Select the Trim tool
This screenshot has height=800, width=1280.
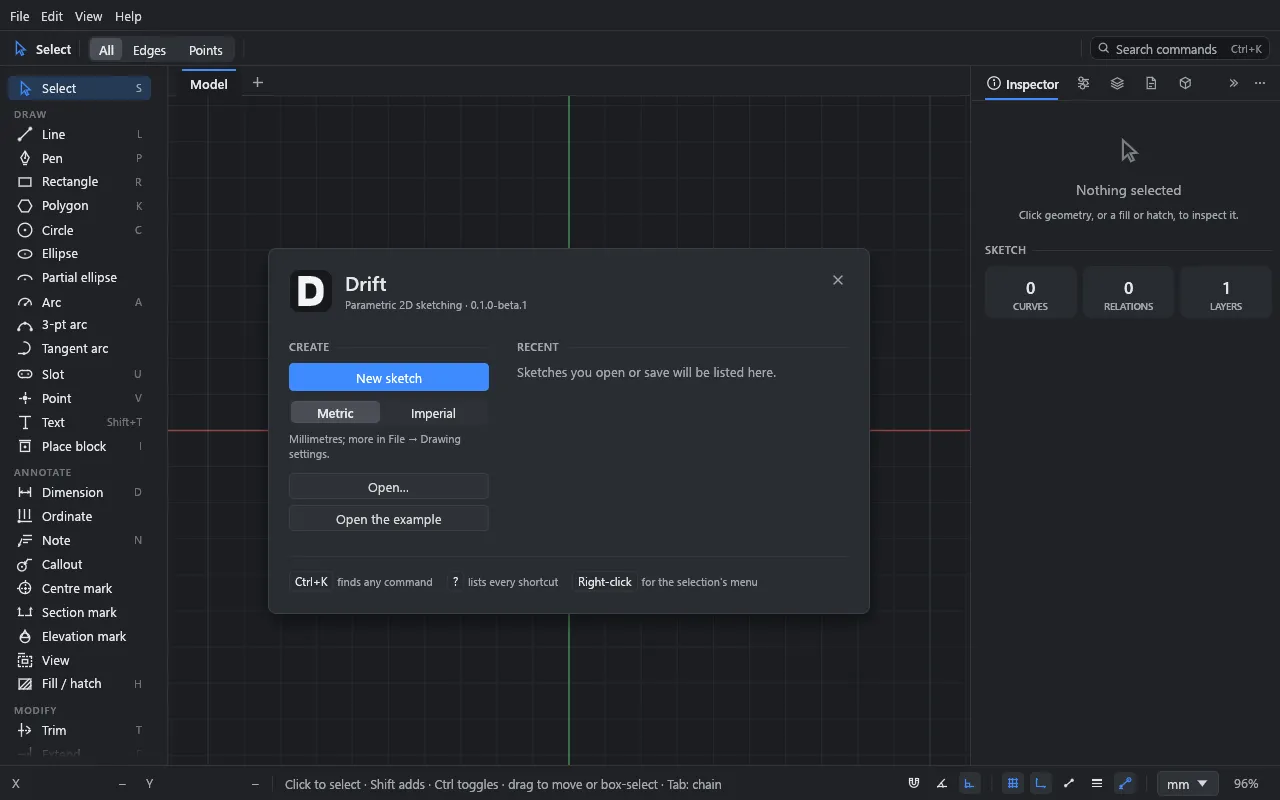(80, 730)
